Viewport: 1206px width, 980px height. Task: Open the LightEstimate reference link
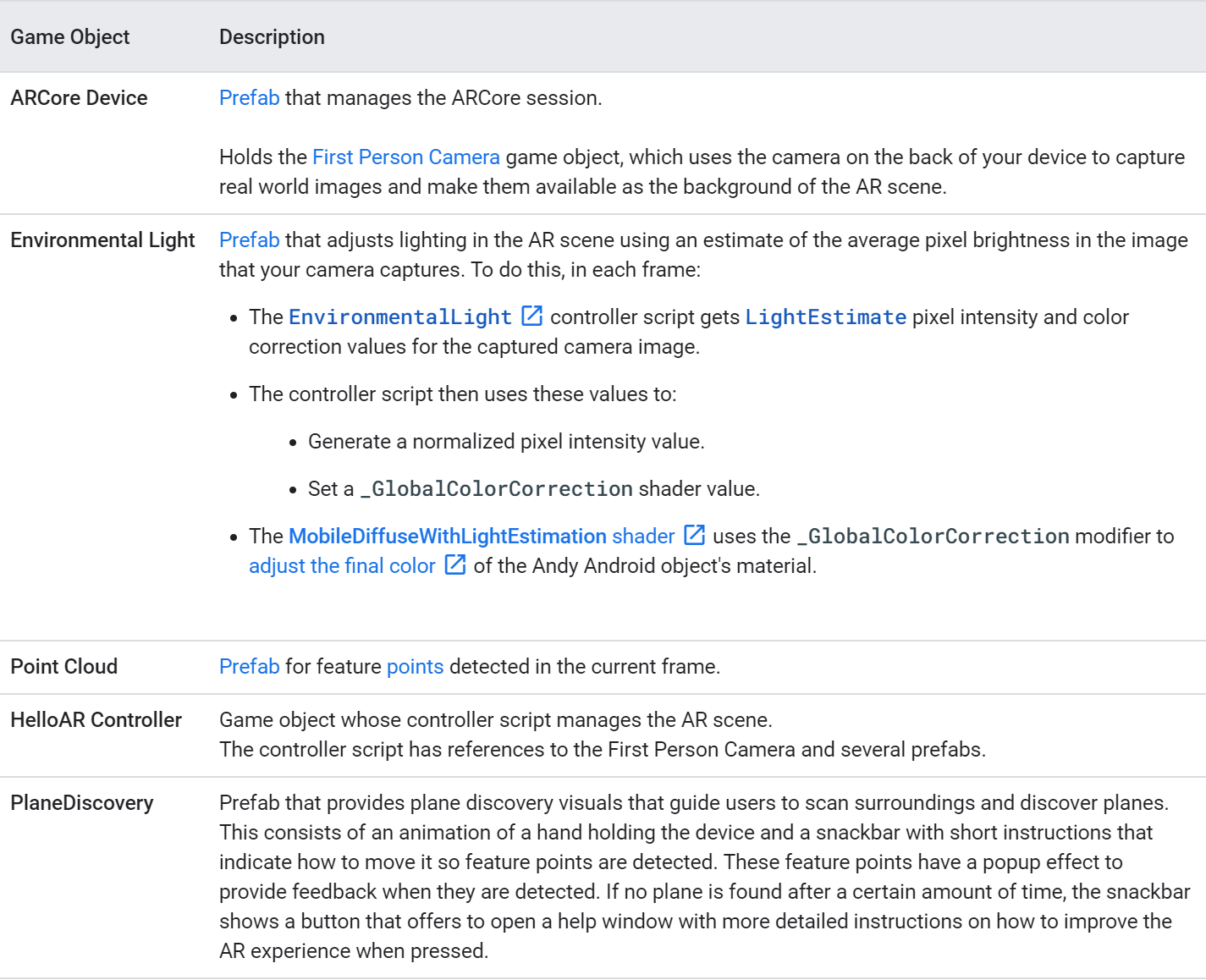[x=825, y=317]
